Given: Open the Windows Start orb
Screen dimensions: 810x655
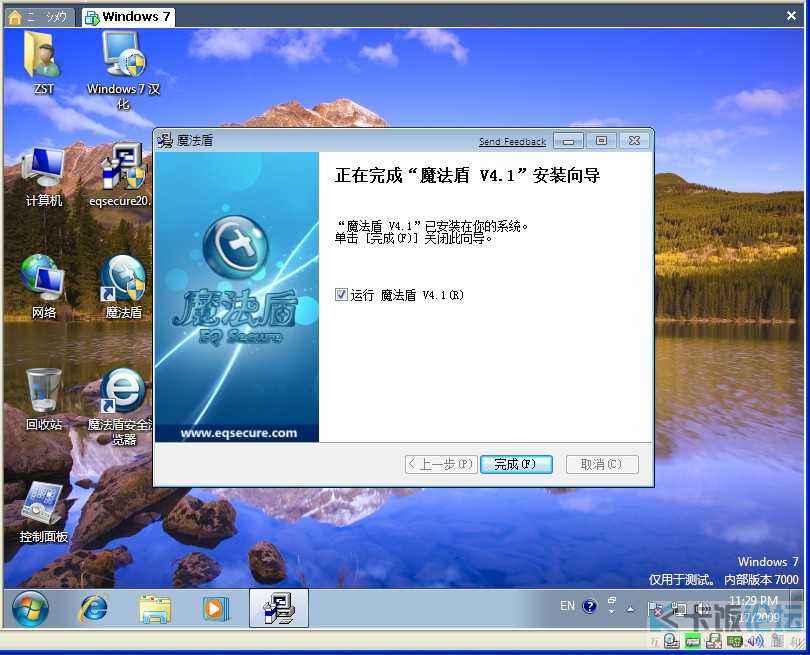Looking at the screenshot, I should tap(30, 609).
